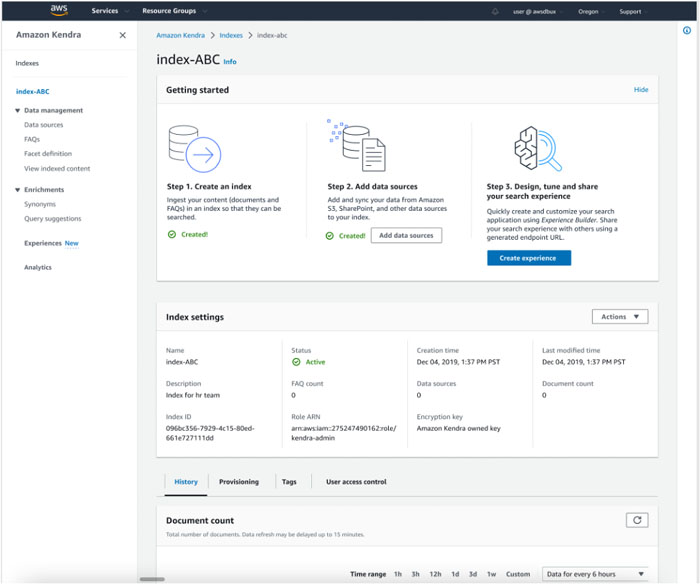Open Experiences in sidebar

point(42,243)
